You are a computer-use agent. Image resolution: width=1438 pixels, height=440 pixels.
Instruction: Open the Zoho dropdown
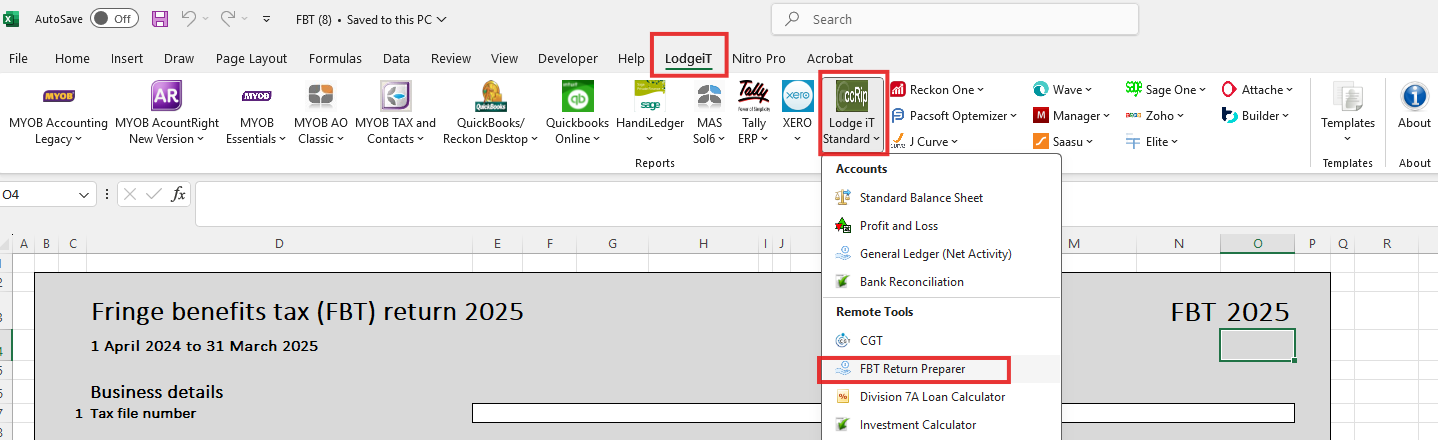[1155, 116]
